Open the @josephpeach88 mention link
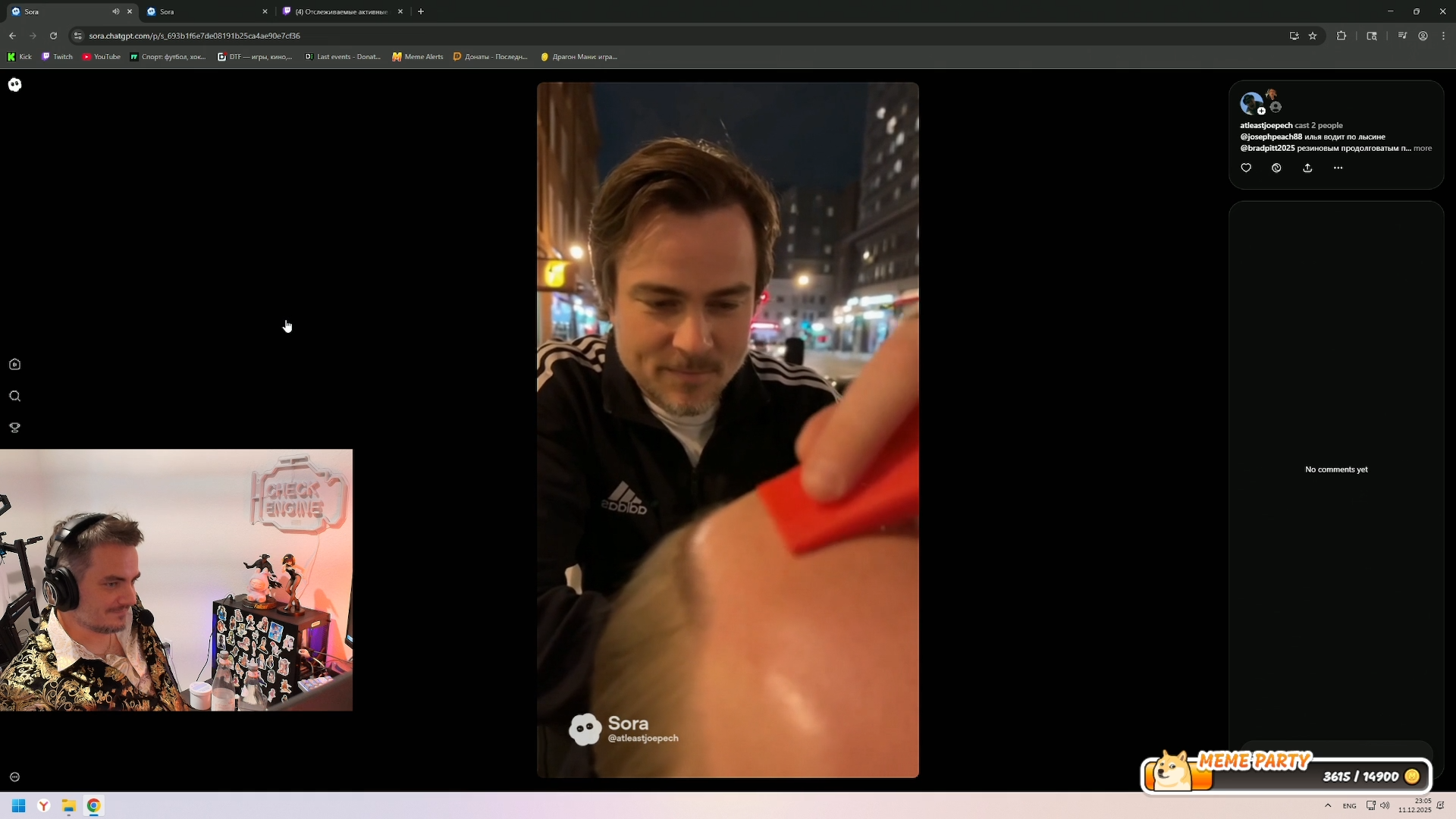The width and height of the screenshot is (1456, 819). click(x=1271, y=137)
